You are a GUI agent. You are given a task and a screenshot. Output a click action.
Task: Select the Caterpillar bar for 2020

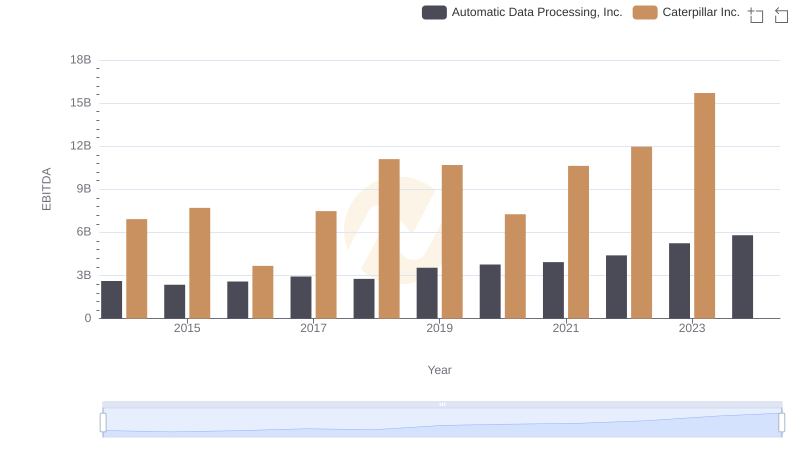coord(515,266)
